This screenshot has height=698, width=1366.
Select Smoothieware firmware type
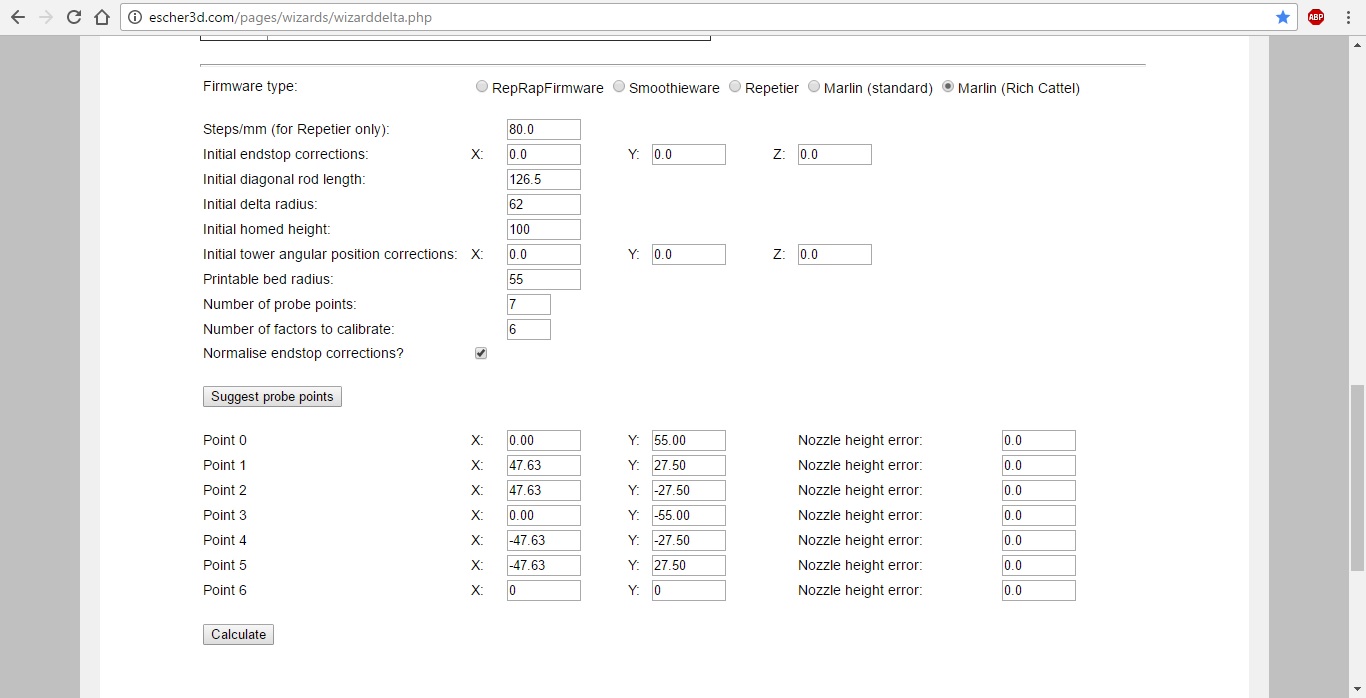(619, 87)
